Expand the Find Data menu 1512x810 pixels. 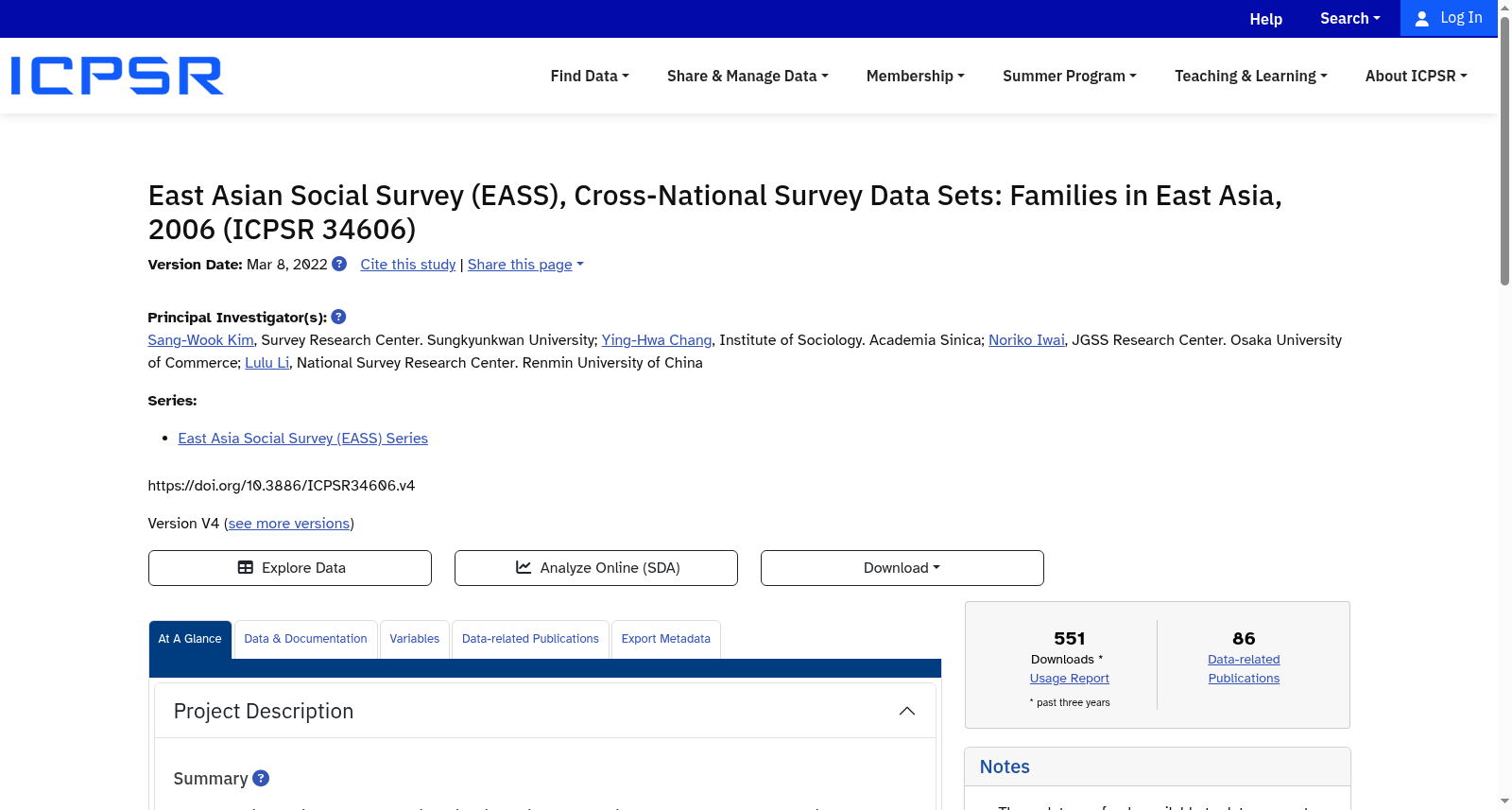coord(590,76)
